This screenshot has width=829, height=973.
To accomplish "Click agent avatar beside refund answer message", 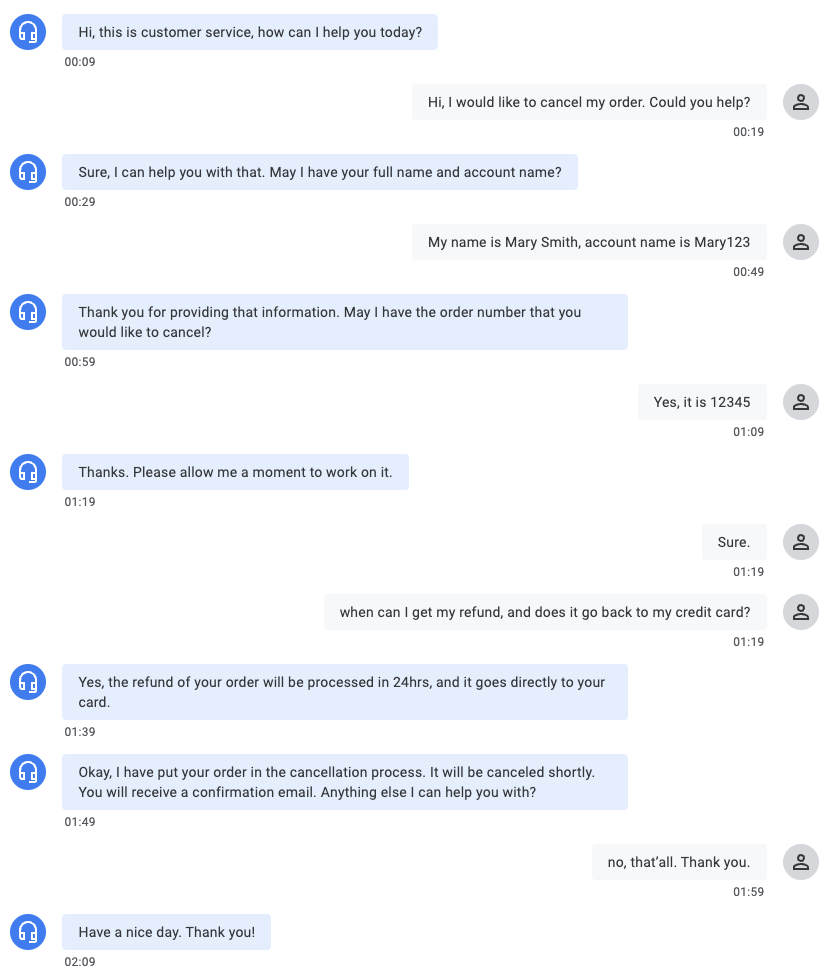I will pos(28,682).
